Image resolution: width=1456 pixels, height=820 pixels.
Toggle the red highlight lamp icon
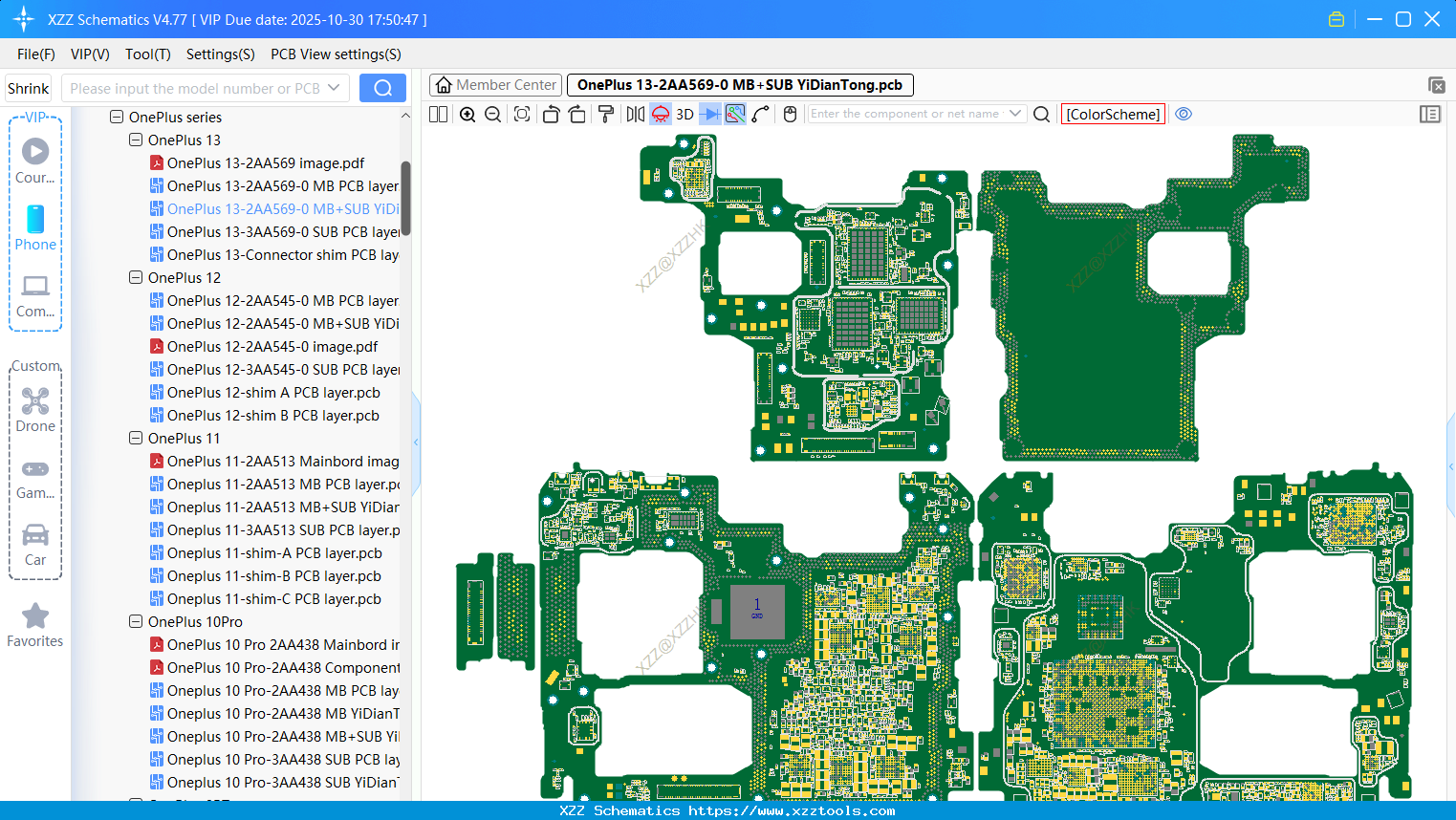coord(661,115)
